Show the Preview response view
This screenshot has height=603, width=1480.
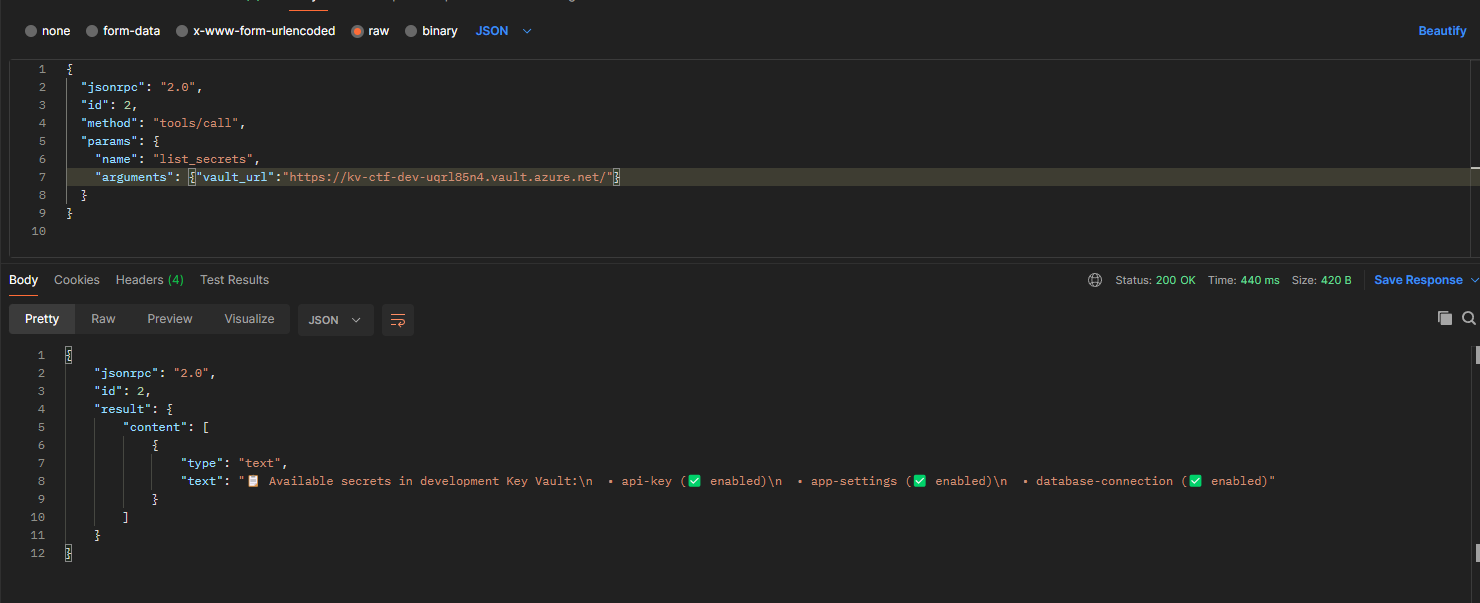pos(170,319)
